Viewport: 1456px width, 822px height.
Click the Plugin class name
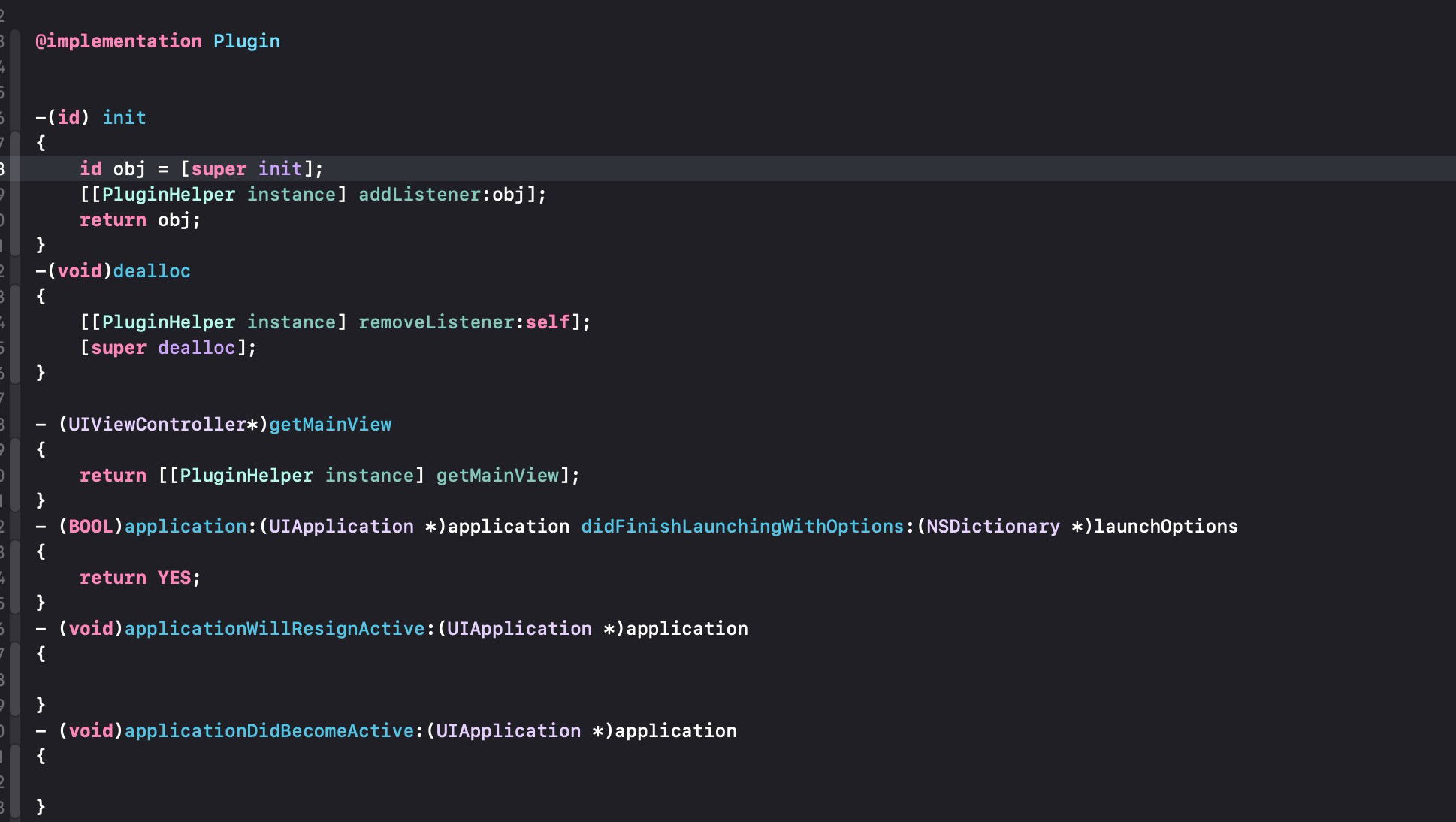(x=246, y=41)
